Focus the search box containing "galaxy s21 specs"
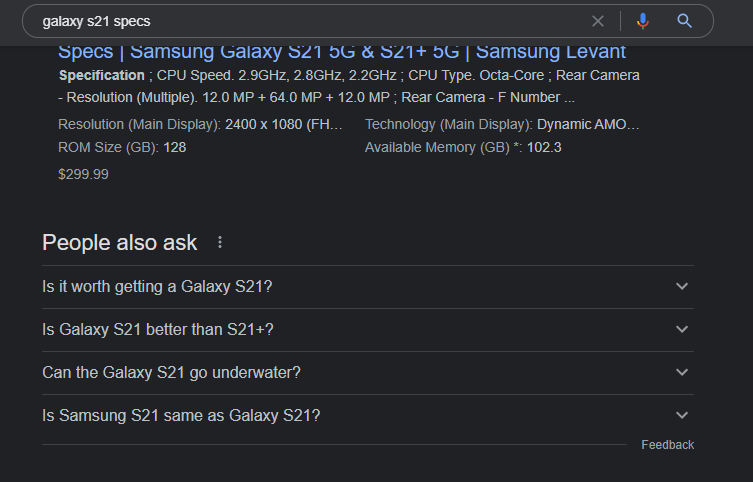This screenshot has height=482, width=753. pyautogui.click(x=300, y=21)
